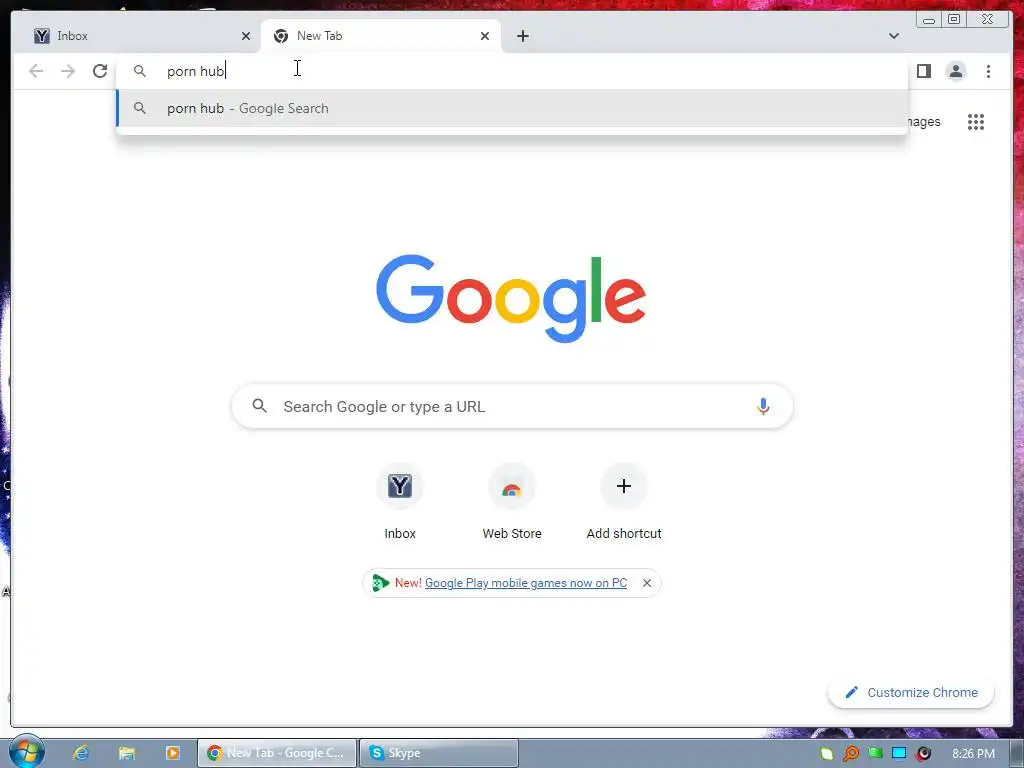This screenshot has width=1024, height=768.
Task: Click the search icon in the address bar
Action: click(x=140, y=71)
